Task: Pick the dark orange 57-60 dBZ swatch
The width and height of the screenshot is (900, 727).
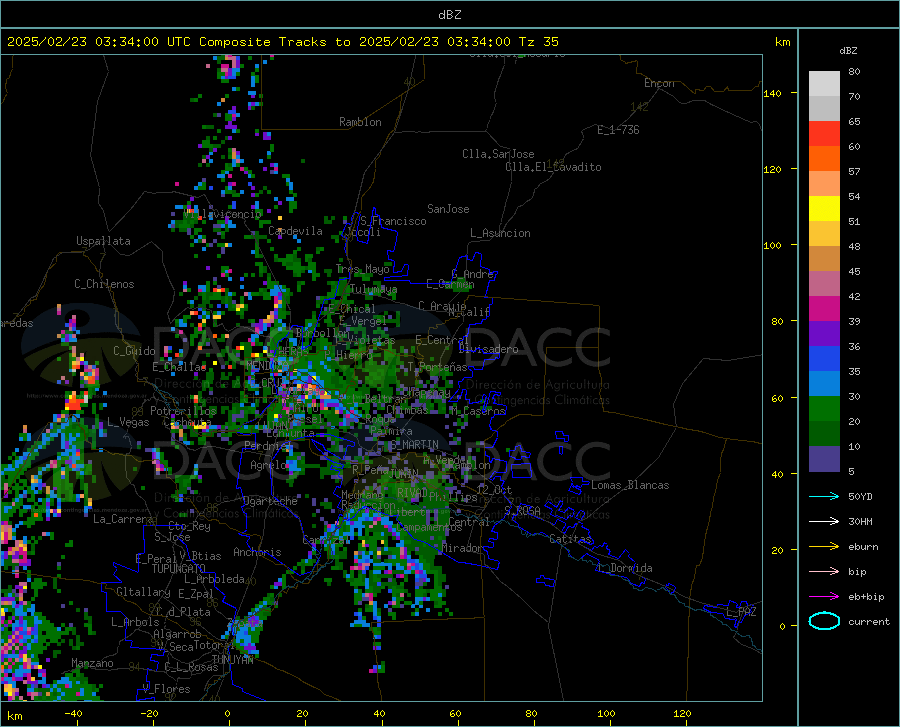Action: [x=824, y=159]
